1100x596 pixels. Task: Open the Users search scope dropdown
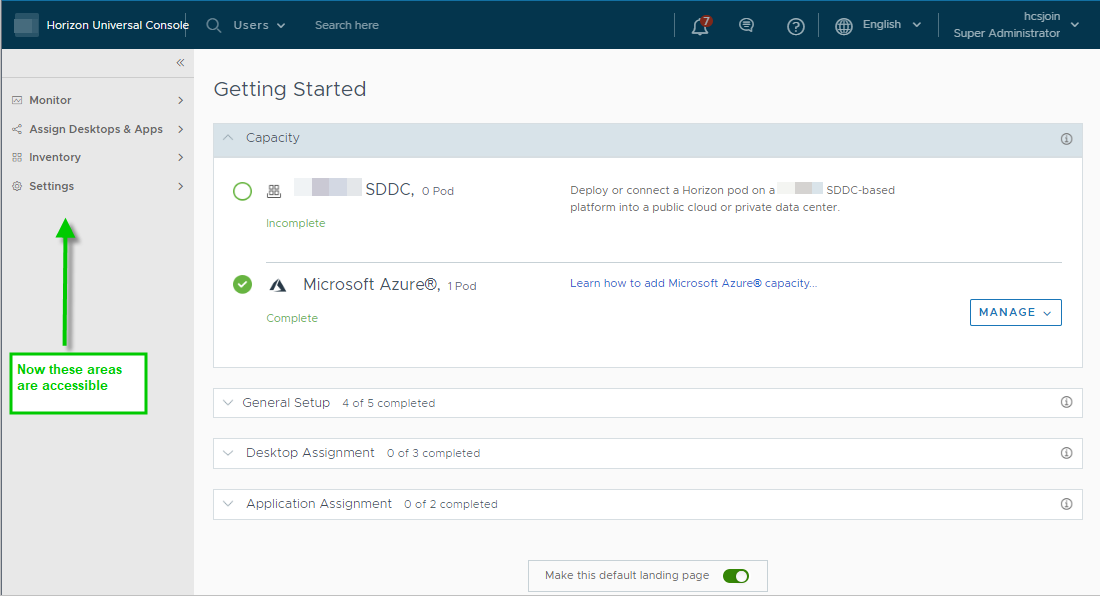[x=259, y=25]
